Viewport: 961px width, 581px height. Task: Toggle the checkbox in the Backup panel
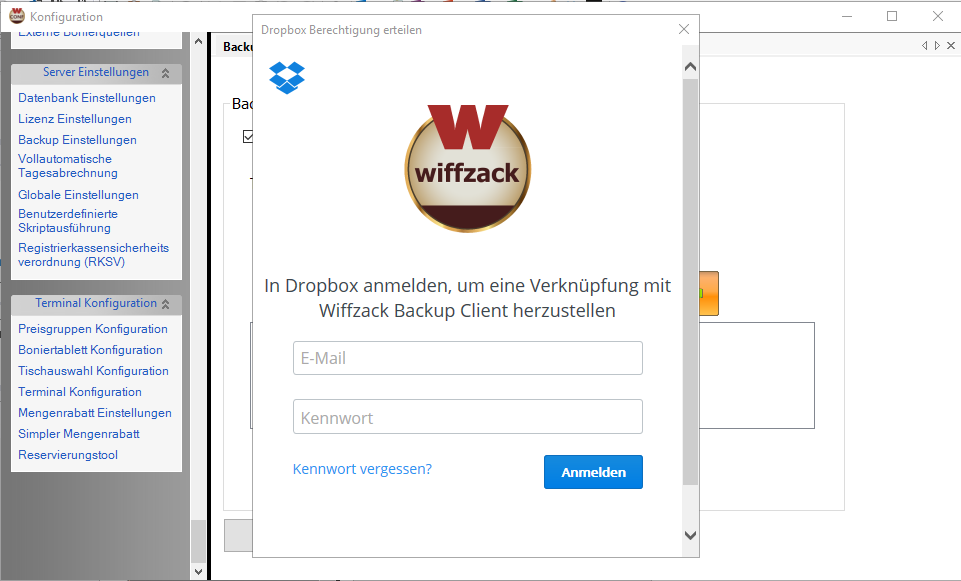point(248,137)
